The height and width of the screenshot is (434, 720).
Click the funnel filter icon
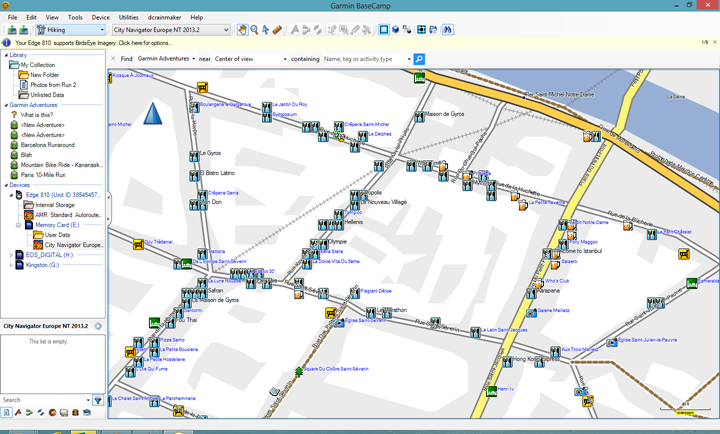[x=98, y=400]
